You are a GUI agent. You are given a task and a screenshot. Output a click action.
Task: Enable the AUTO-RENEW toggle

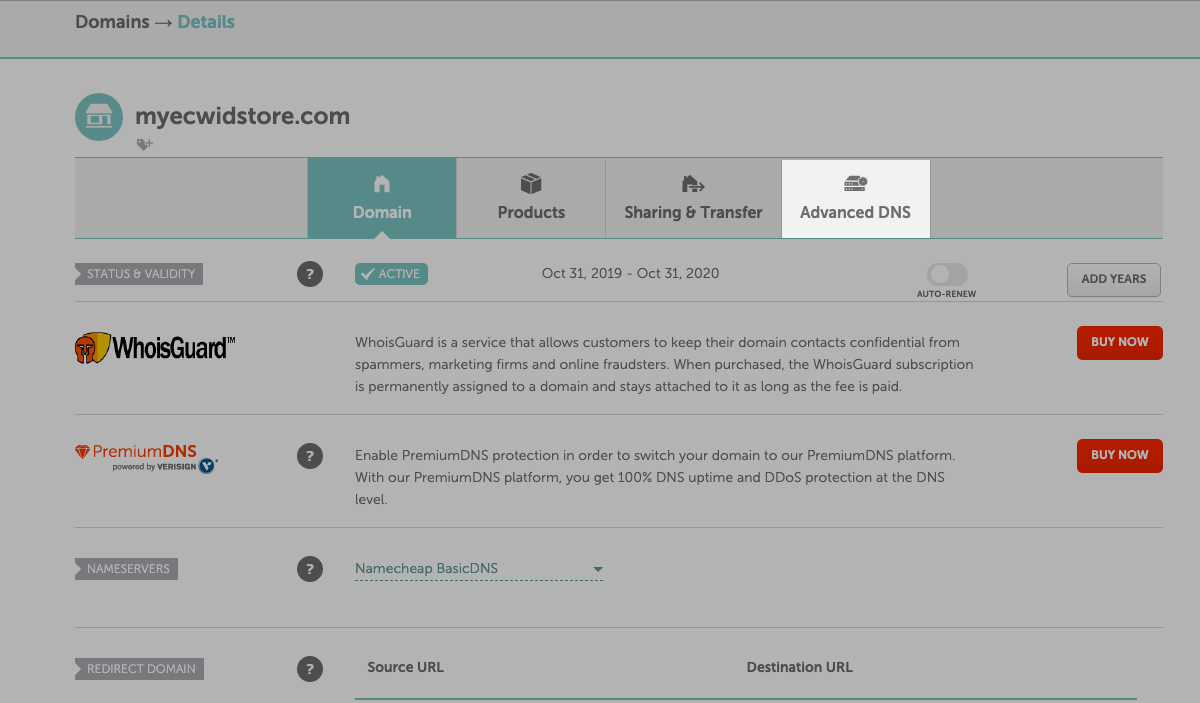click(x=946, y=273)
